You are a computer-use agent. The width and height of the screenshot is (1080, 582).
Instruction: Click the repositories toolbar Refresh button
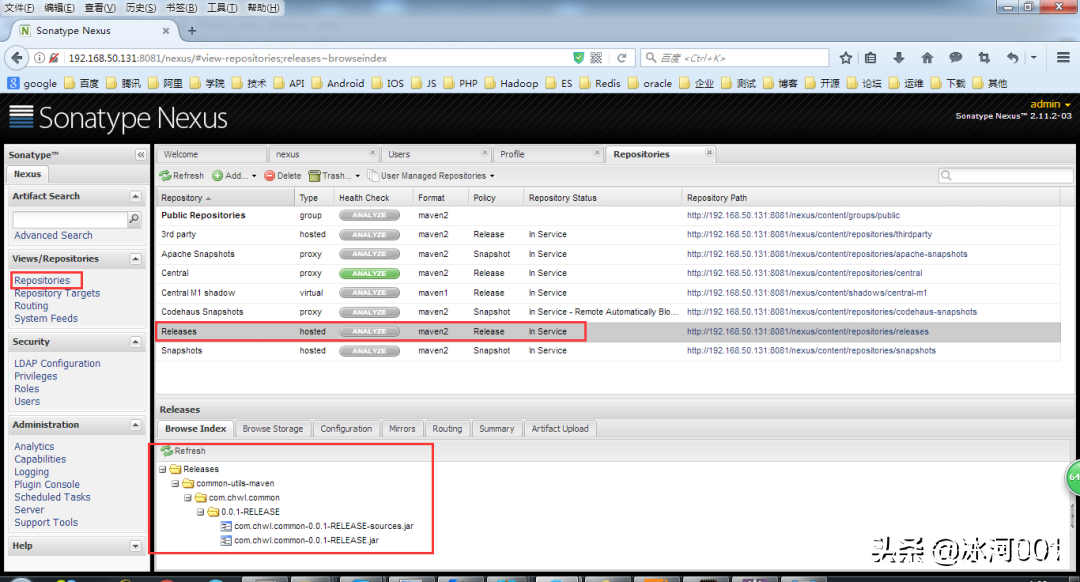182,176
